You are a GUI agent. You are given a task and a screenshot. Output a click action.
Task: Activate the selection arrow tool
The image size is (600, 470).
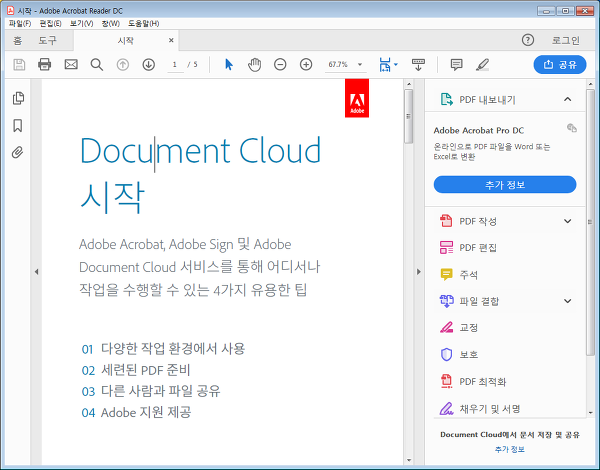[x=229, y=64]
